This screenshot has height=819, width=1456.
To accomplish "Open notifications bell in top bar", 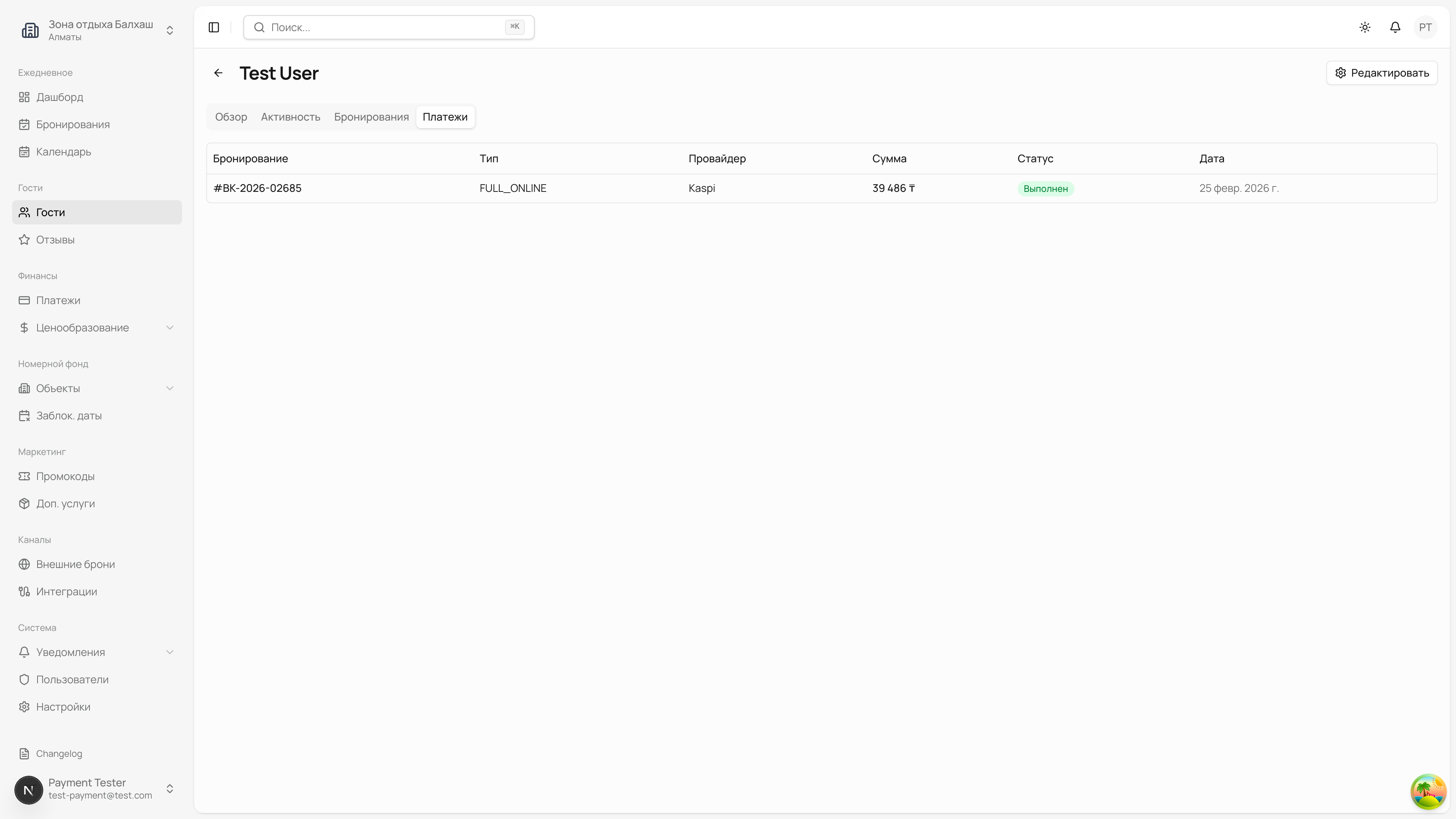I will tap(1395, 27).
